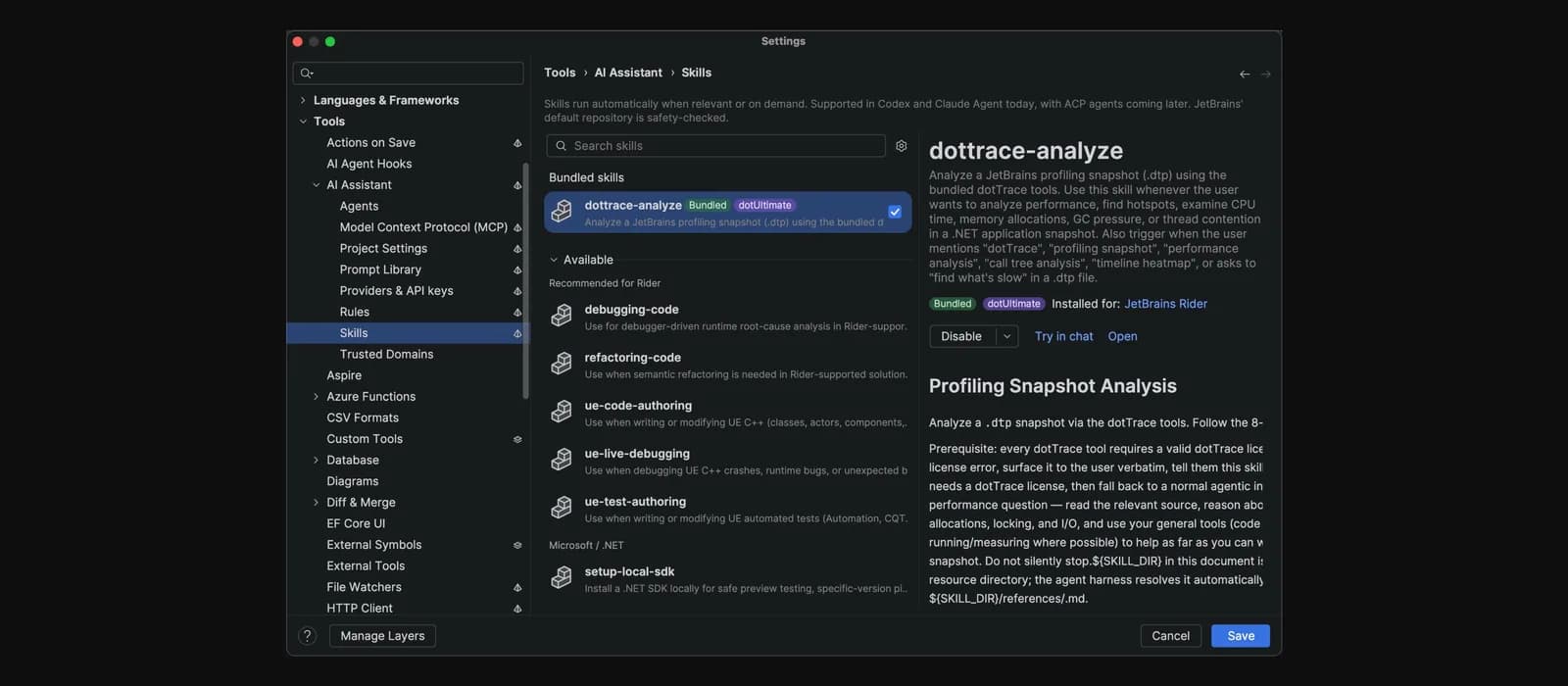Click the magnifier icon in settings search
1568x686 pixels.
(307, 73)
